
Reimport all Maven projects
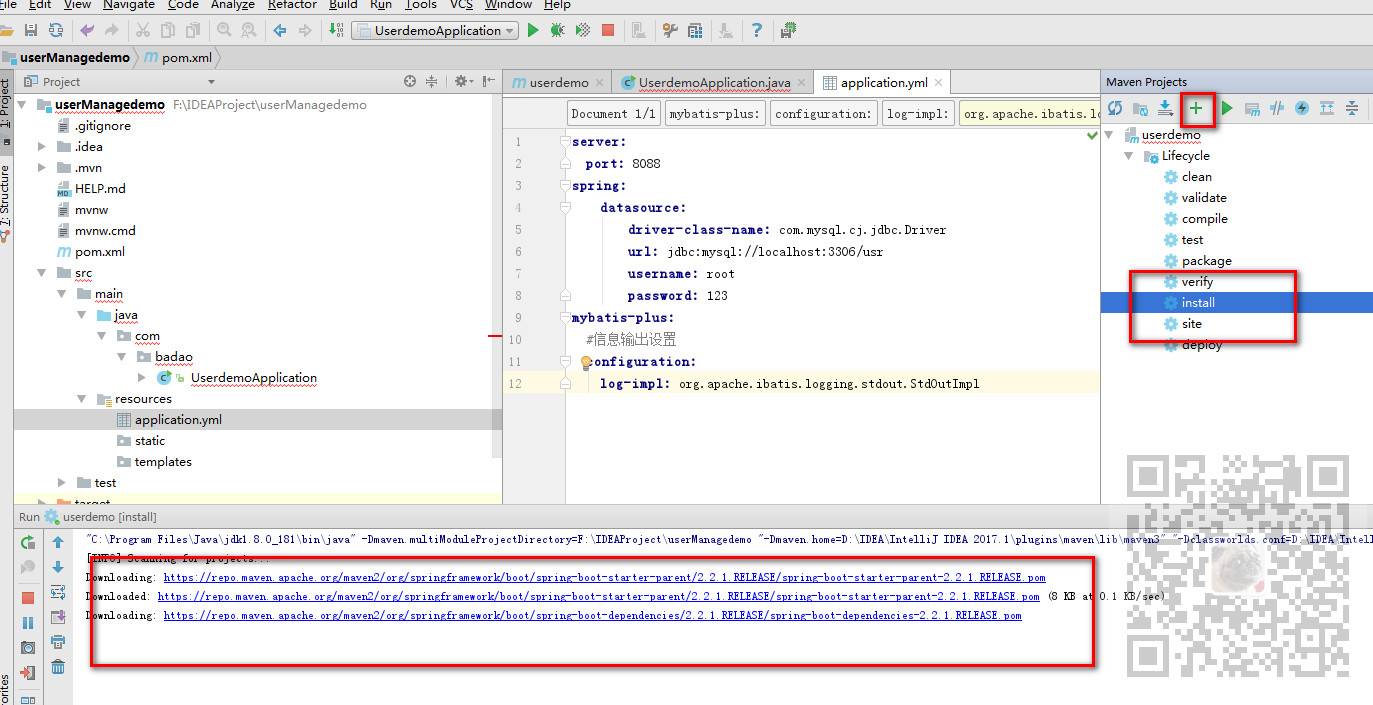coord(1114,108)
